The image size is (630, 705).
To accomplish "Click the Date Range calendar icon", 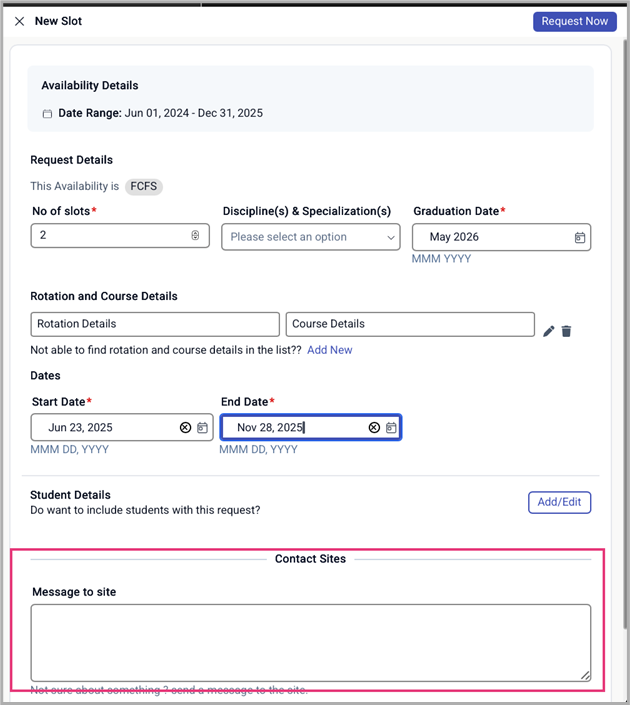I will (47, 114).
